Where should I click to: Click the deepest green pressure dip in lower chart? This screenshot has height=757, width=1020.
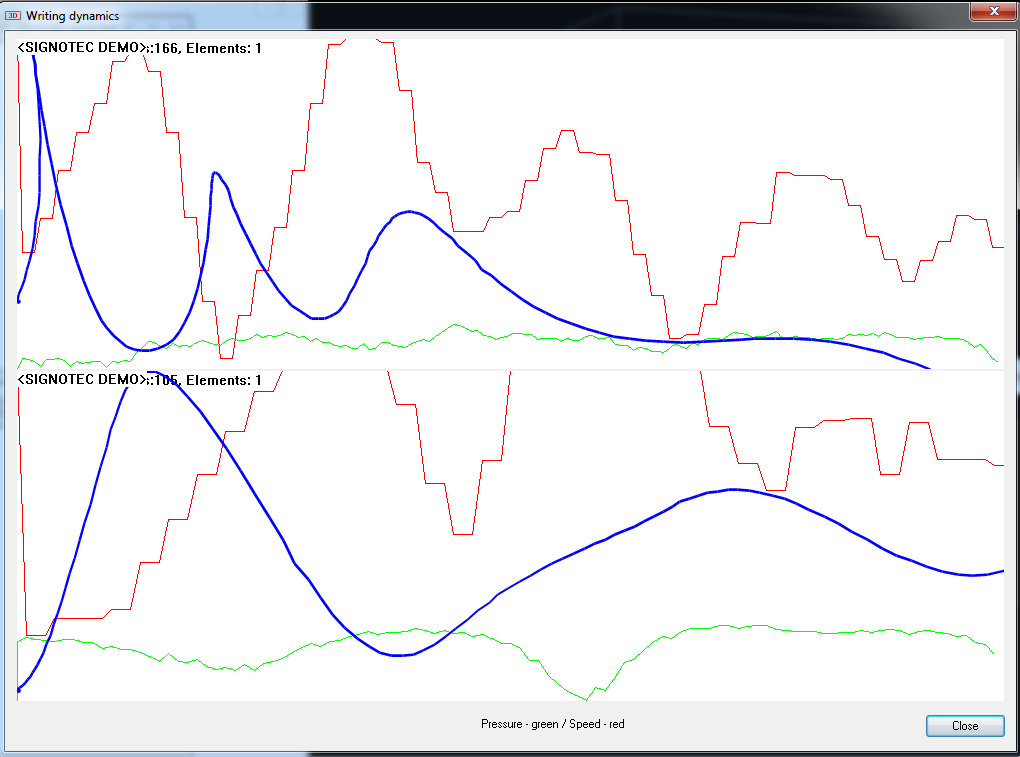[588, 698]
